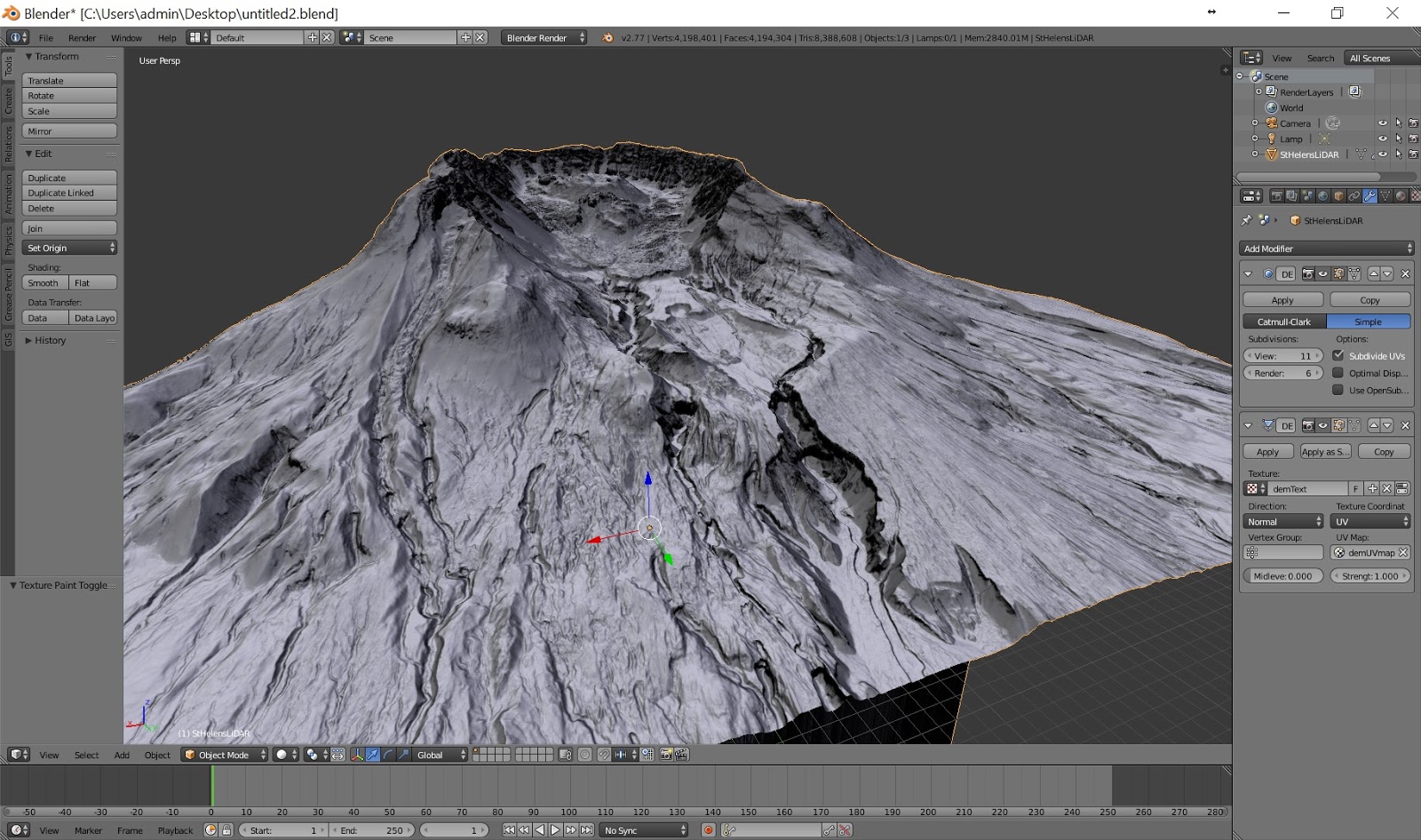1421x840 pixels.
Task: Click the Duplicate Linked button
Action: tap(69, 193)
